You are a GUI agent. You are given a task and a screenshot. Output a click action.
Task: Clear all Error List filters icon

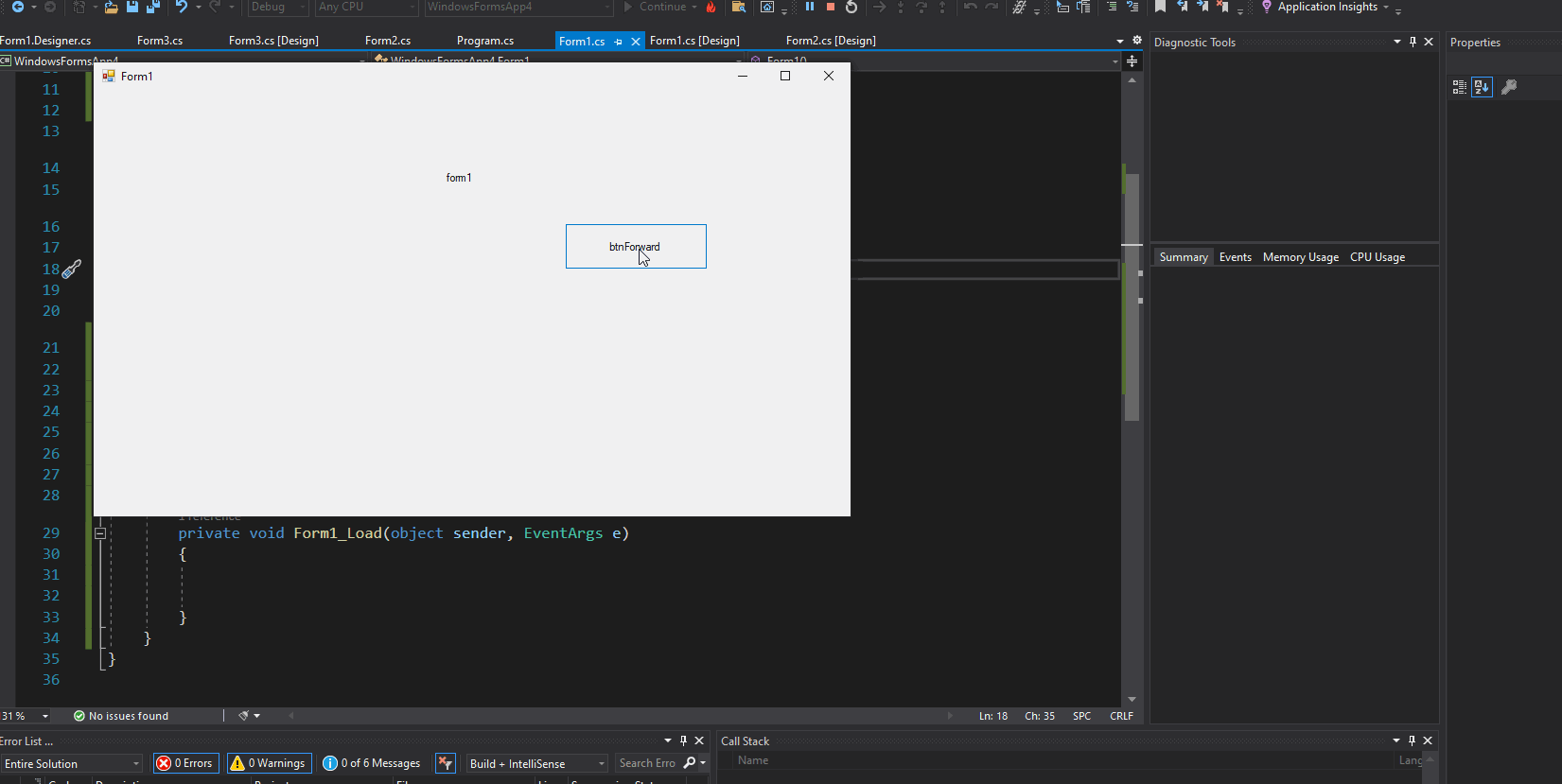445,763
